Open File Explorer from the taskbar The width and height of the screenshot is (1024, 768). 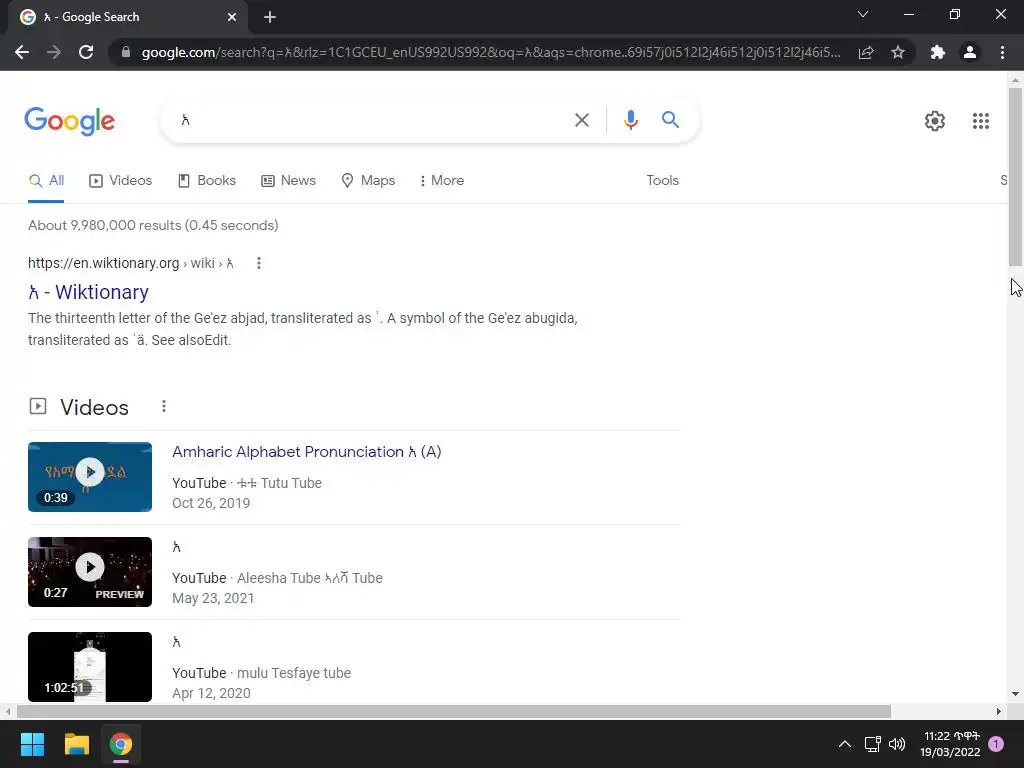[x=76, y=744]
